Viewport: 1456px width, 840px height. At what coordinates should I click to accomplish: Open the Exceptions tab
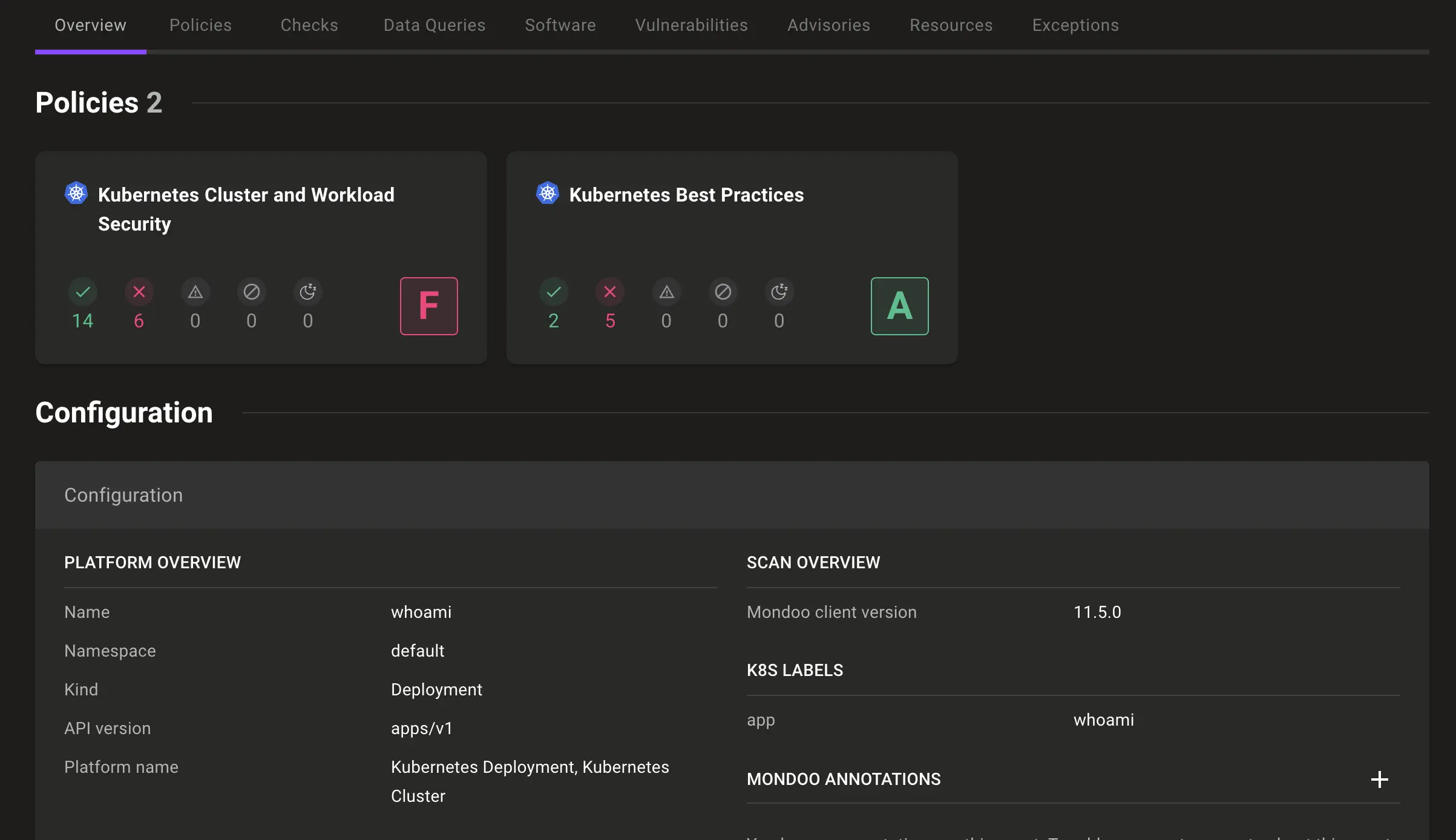(1075, 25)
